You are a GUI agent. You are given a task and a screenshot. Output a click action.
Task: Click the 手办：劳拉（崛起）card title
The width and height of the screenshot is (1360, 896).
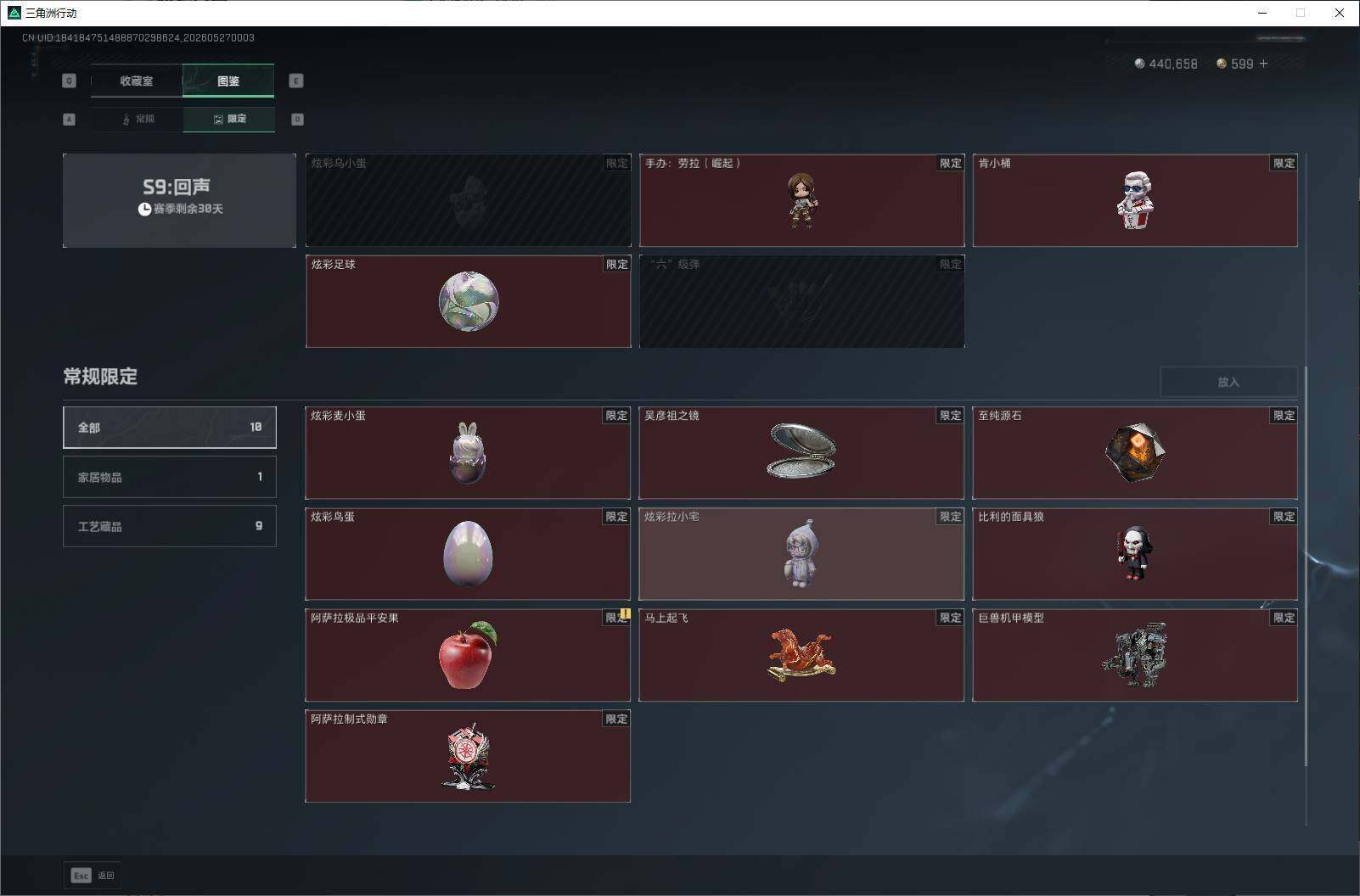pyautogui.click(x=693, y=163)
